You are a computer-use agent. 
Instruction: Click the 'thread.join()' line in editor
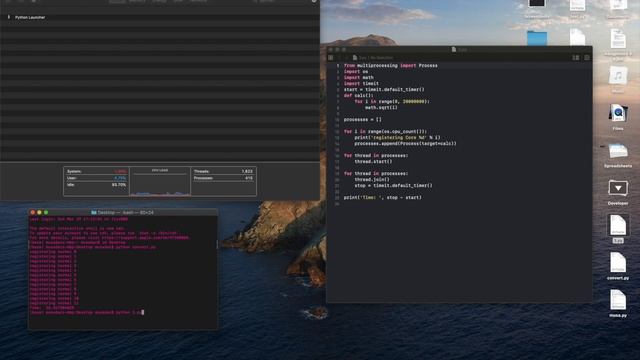[372, 180]
